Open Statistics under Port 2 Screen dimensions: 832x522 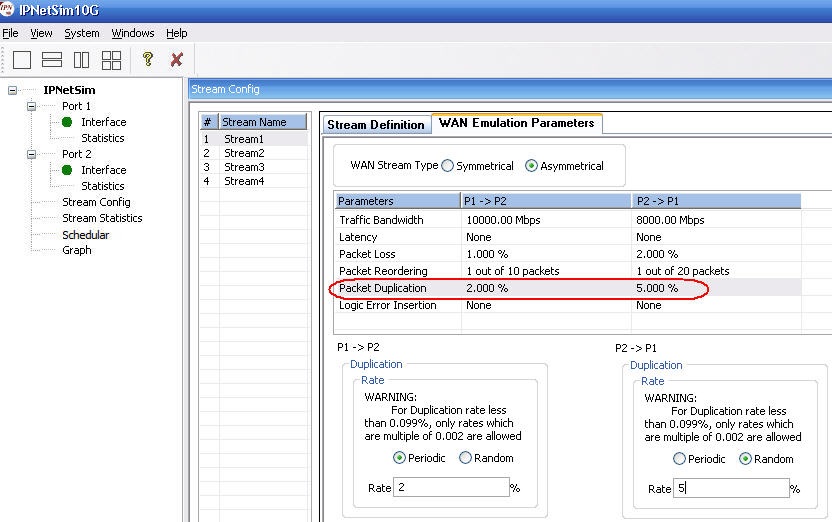pyautogui.click(x=102, y=186)
